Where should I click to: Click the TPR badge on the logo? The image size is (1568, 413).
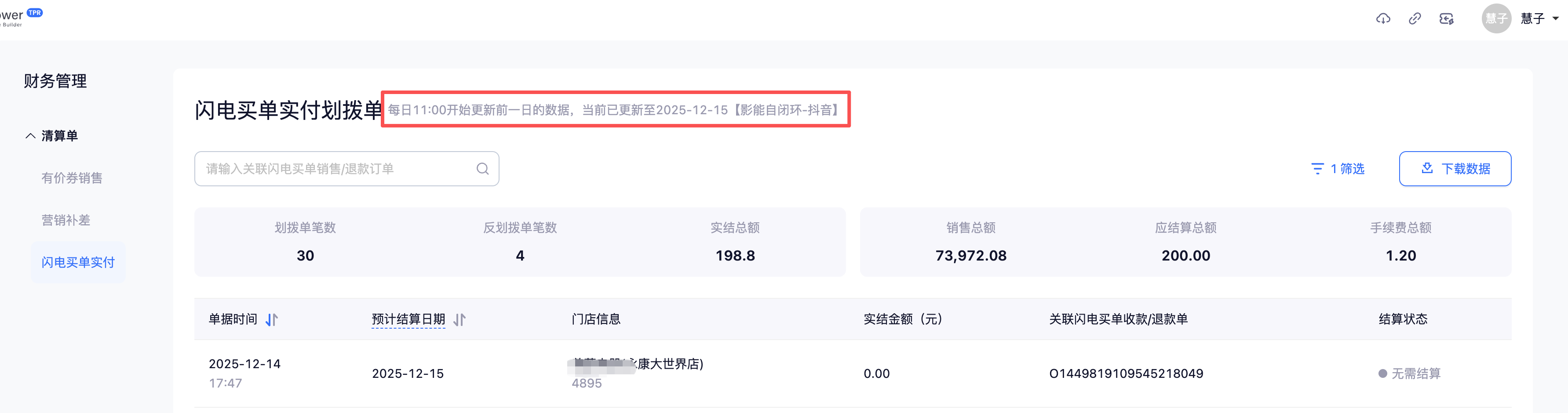point(35,12)
